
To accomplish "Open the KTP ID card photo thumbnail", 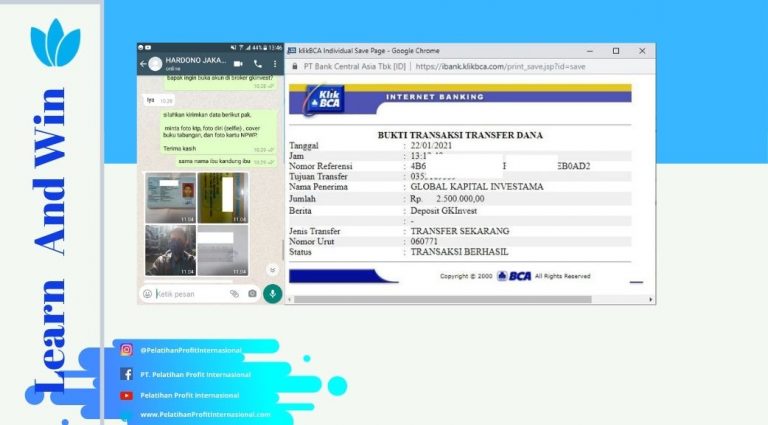I will [x=169, y=197].
